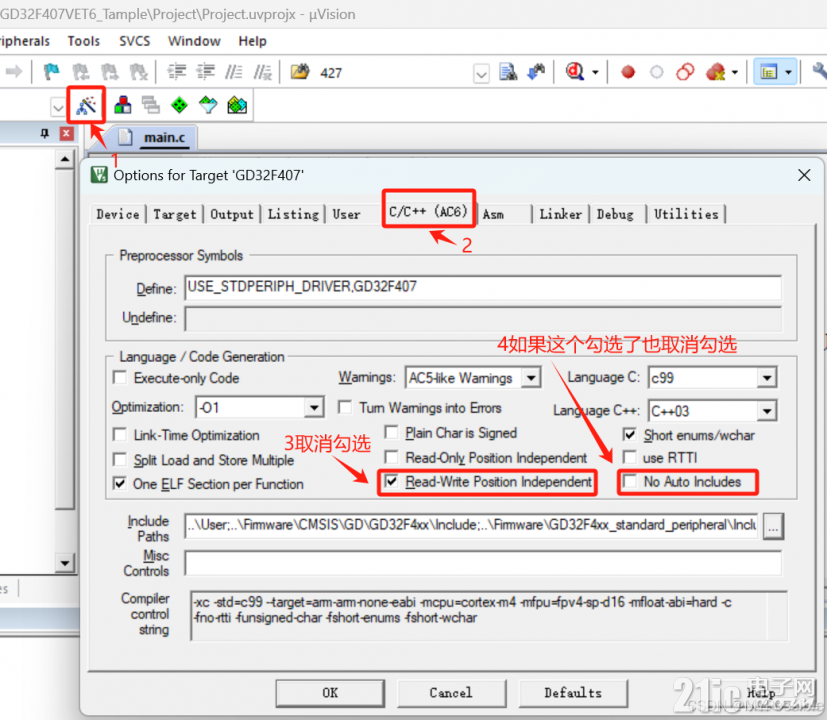Image resolution: width=827 pixels, height=720 pixels.
Task: Open the Language C dropdown
Action: coord(767,378)
